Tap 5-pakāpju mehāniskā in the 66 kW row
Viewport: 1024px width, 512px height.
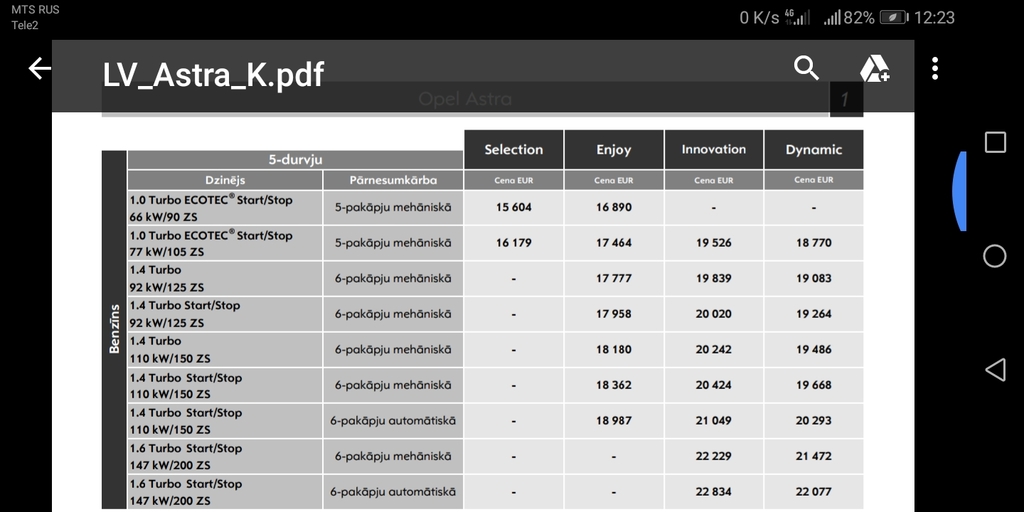click(x=393, y=208)
